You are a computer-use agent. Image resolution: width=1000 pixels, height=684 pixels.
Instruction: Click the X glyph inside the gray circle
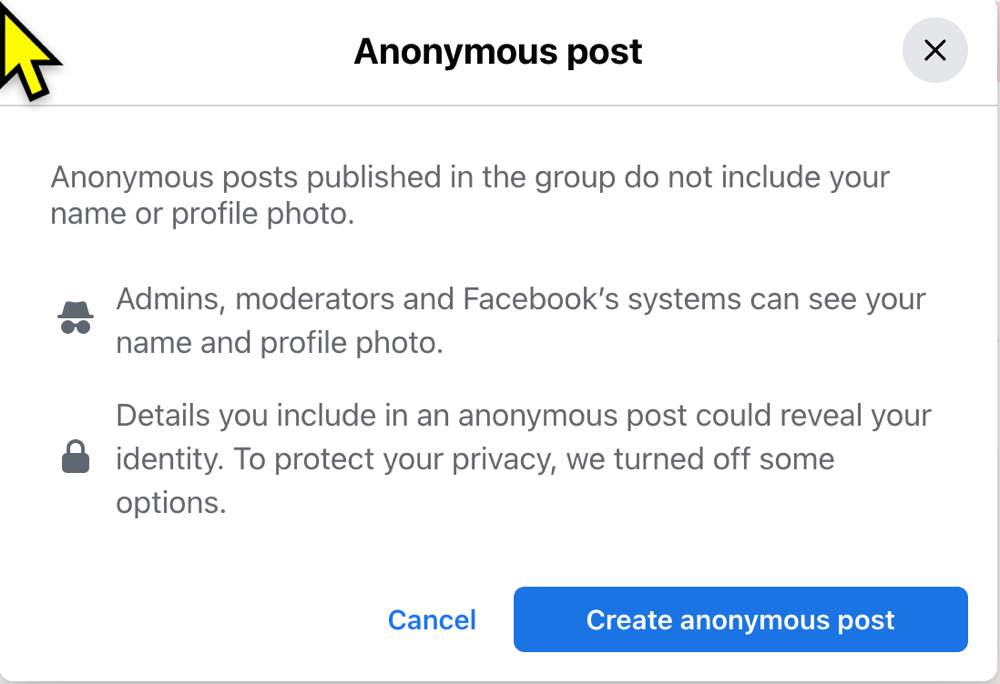tap(934, 50)
